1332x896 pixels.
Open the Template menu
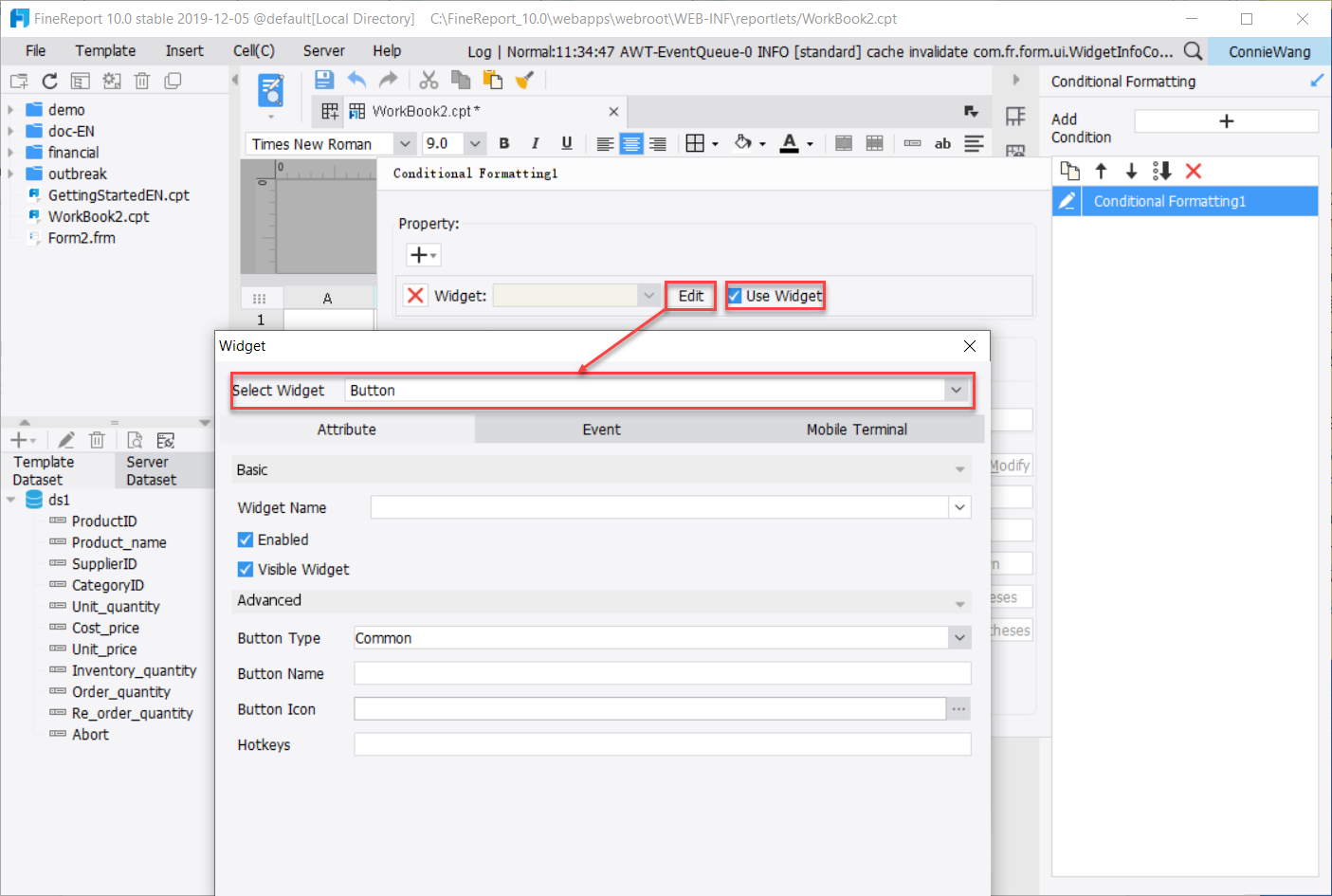104,50
